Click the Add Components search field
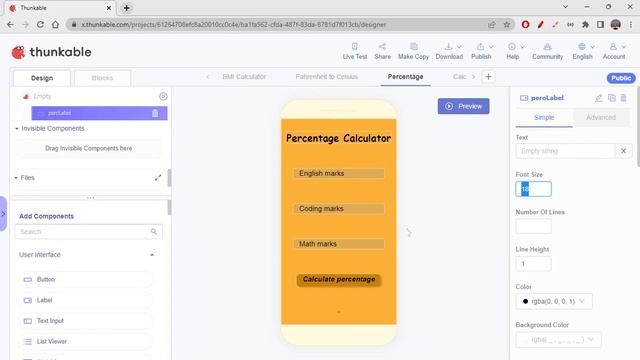The height and width of the screenshot is (360, 640). click(89, 232)
